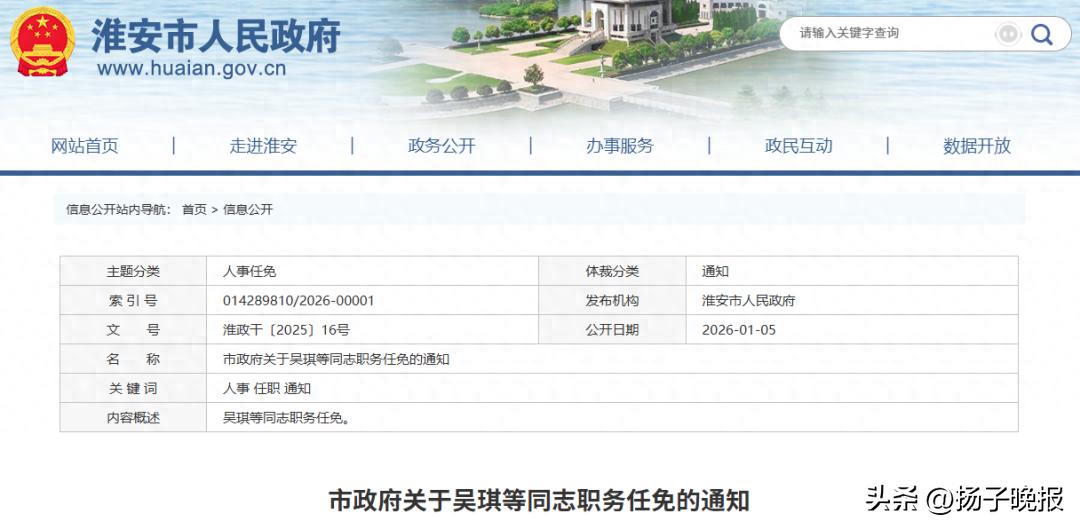Click the 头条 @扬子晚报 watermark
The width and height of the screenshot is (1080, 529).
[964, 498]
